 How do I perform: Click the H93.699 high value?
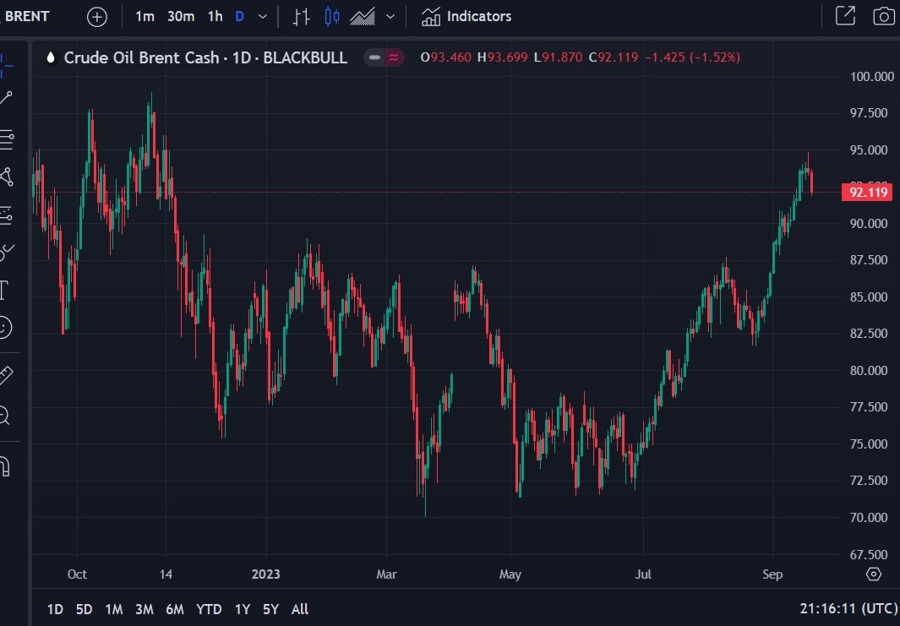502,57
